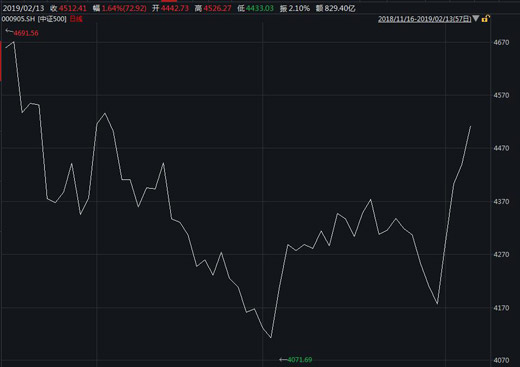Click the 2.10% amplitude value
The image size is (520, 367).
click(299, 8)
